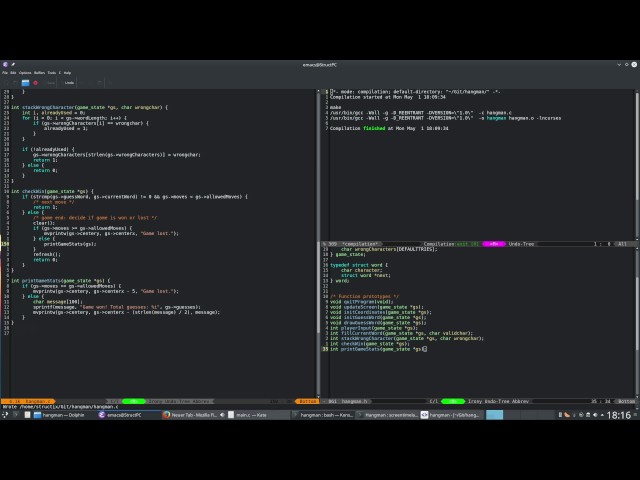Click the green indicator in hangman.h mode line
Viewport: 640px width, 480px height.
pos(453,401)
